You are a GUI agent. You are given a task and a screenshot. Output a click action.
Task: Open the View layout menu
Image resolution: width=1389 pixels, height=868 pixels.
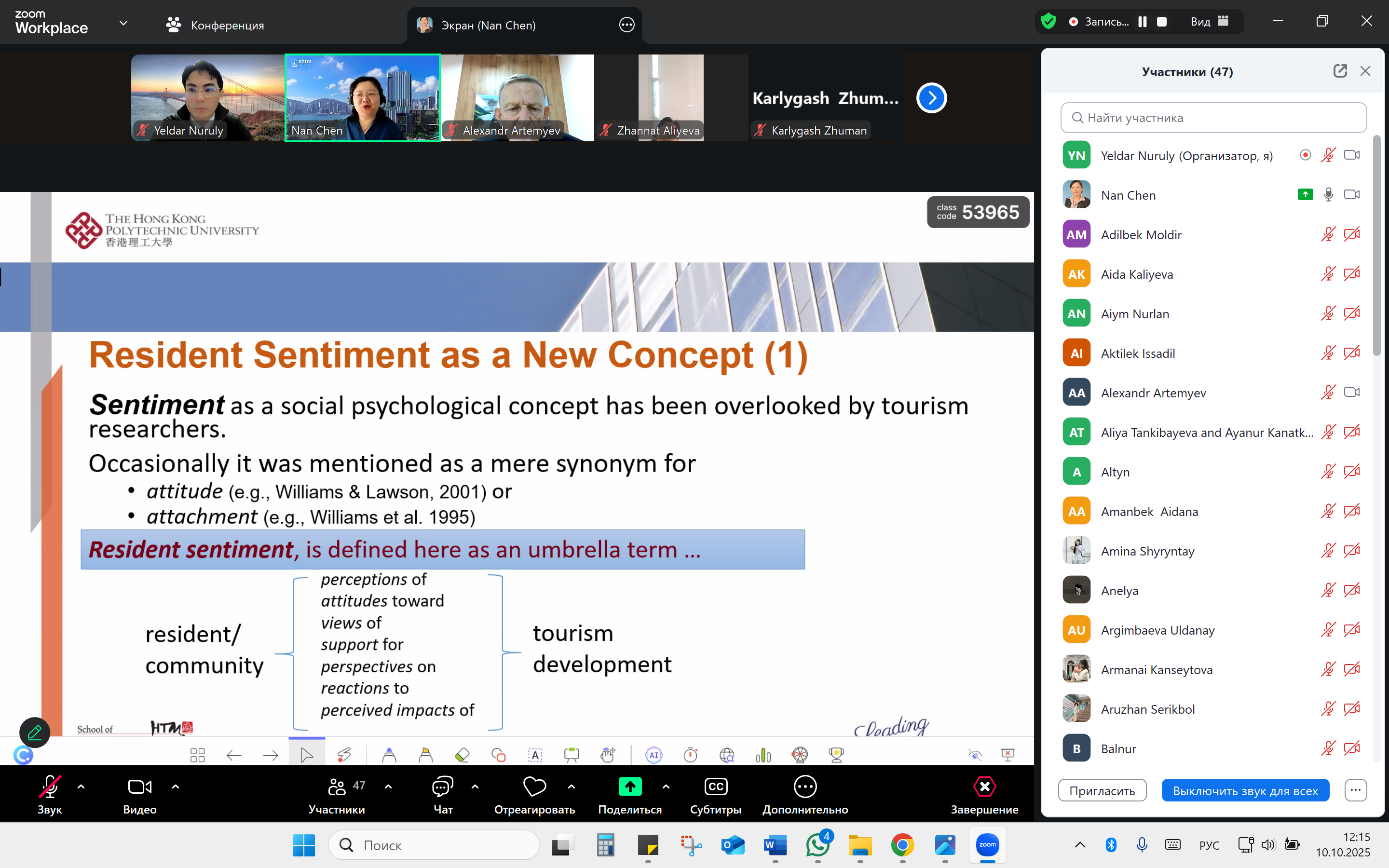[x=1209, y=22]
